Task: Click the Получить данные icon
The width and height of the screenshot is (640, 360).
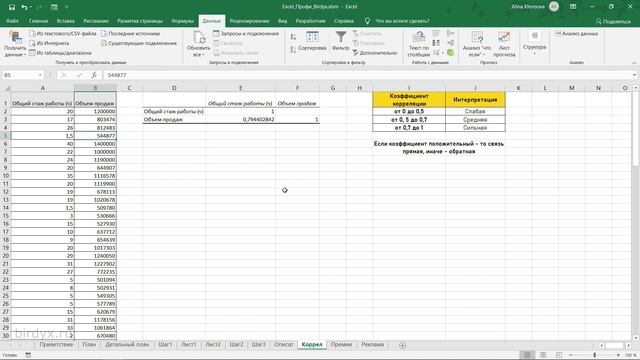Action: 15,38
